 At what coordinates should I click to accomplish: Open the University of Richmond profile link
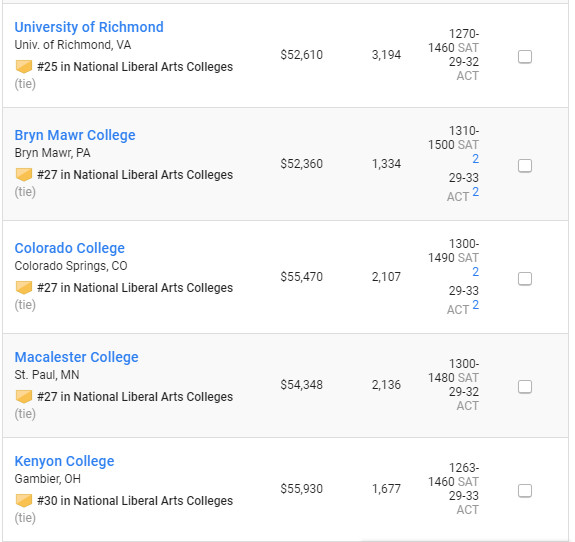(89, 27)
